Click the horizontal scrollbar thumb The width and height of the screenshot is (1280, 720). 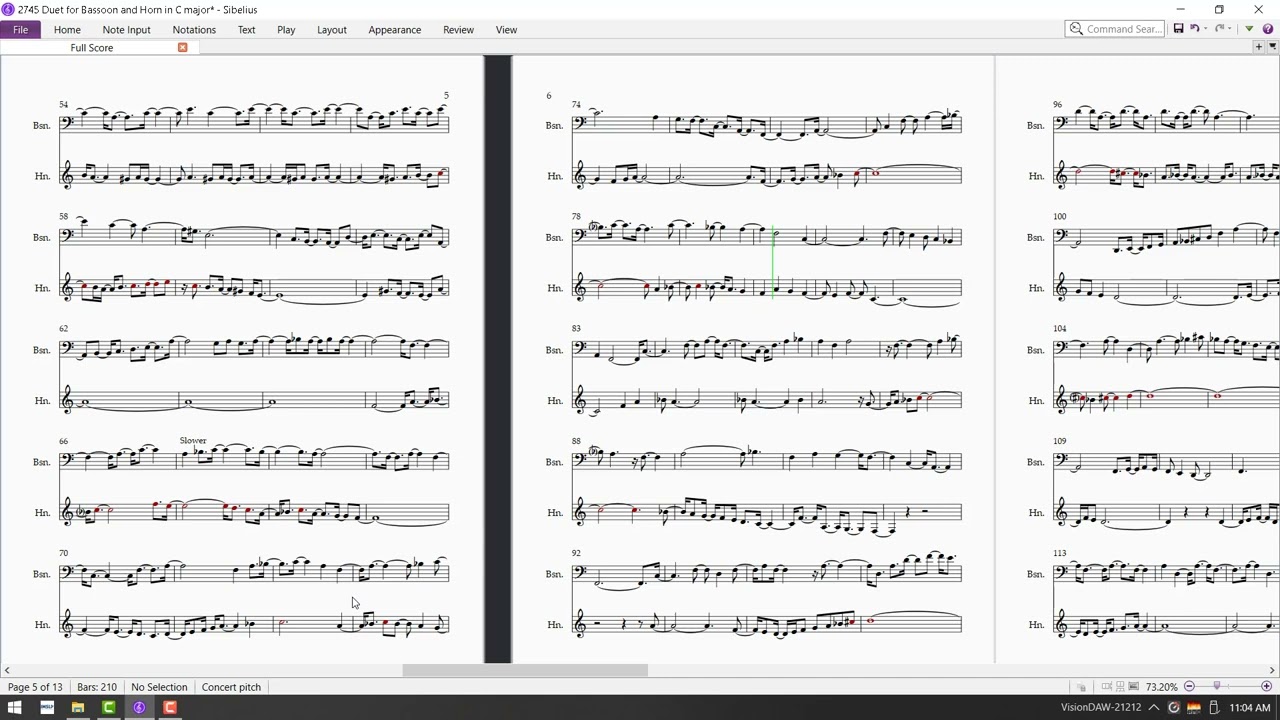click(525, 671)
